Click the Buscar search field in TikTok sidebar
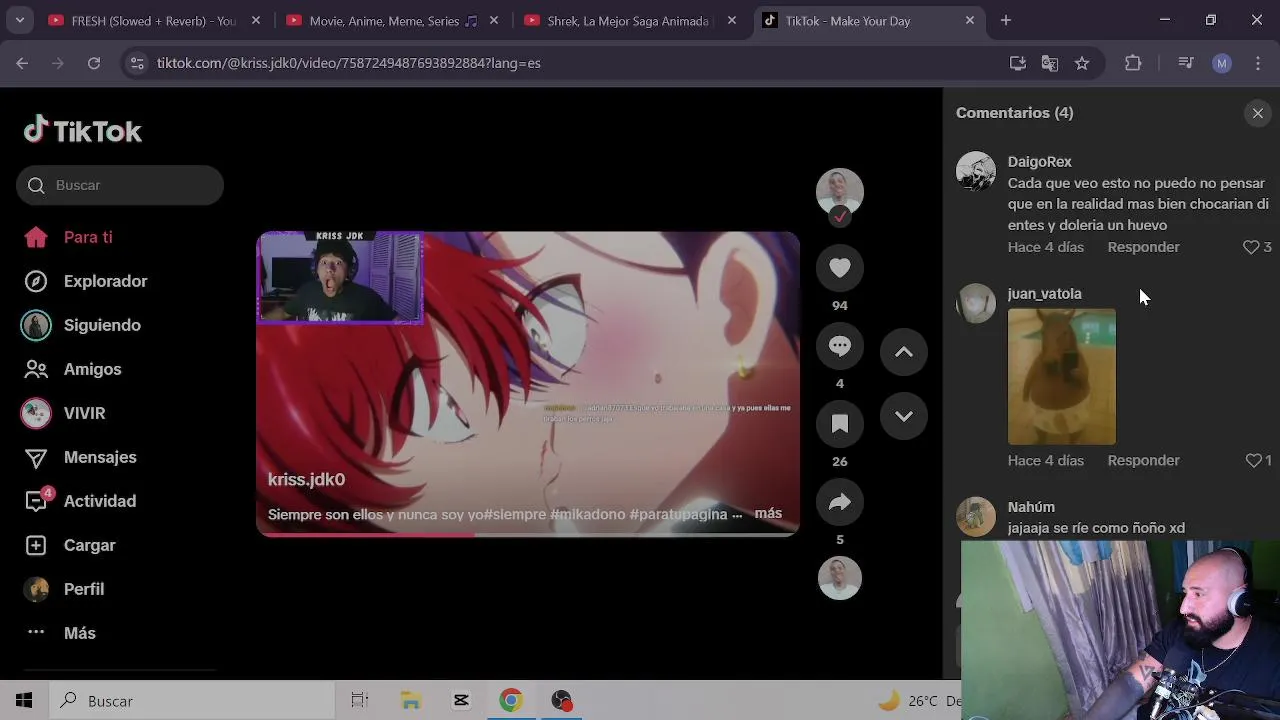Image resolution: width=1280 pixels, height=720 pixels. (120, 185)
